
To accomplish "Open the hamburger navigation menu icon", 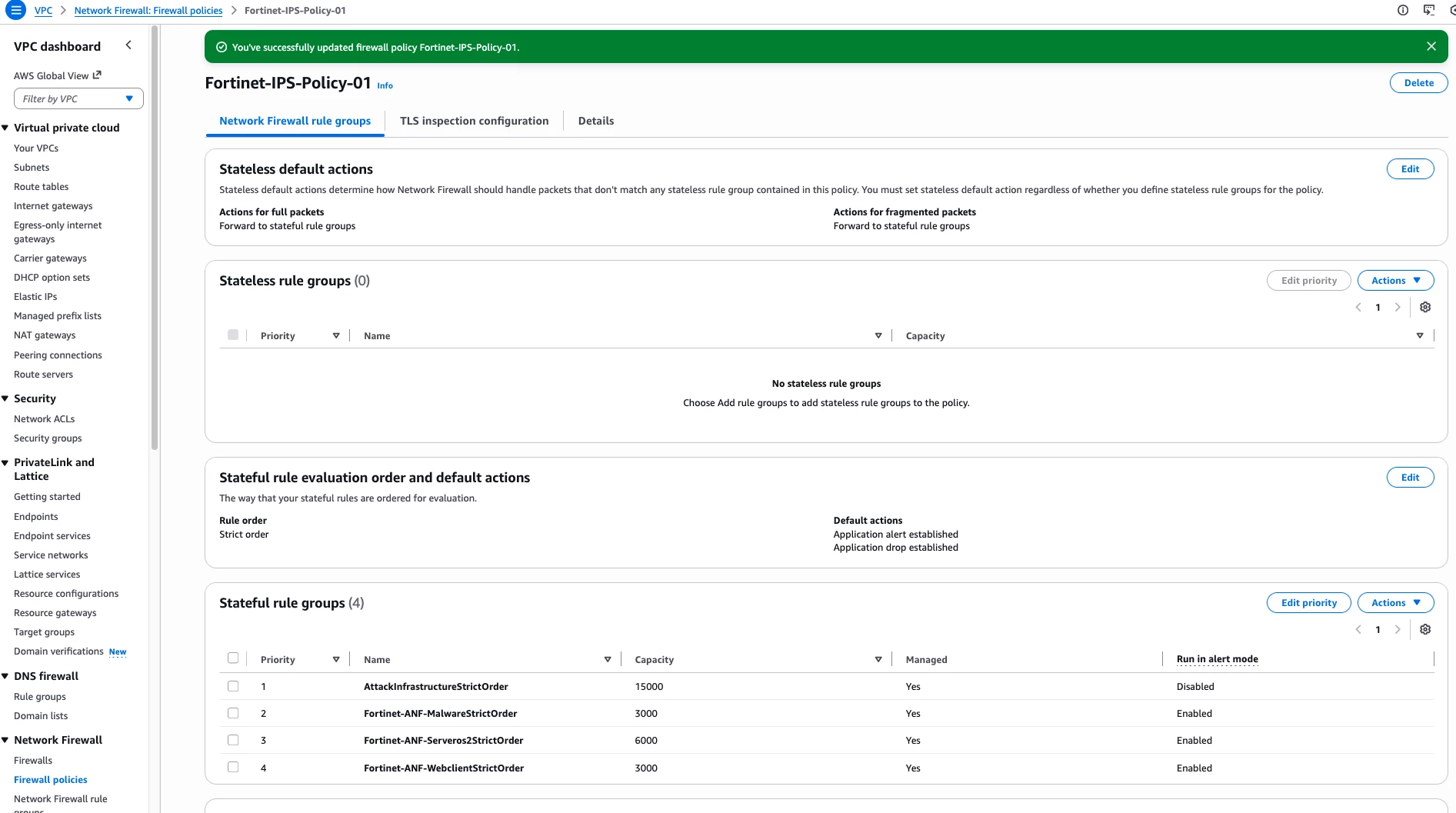I will click(x=15, y=11).
